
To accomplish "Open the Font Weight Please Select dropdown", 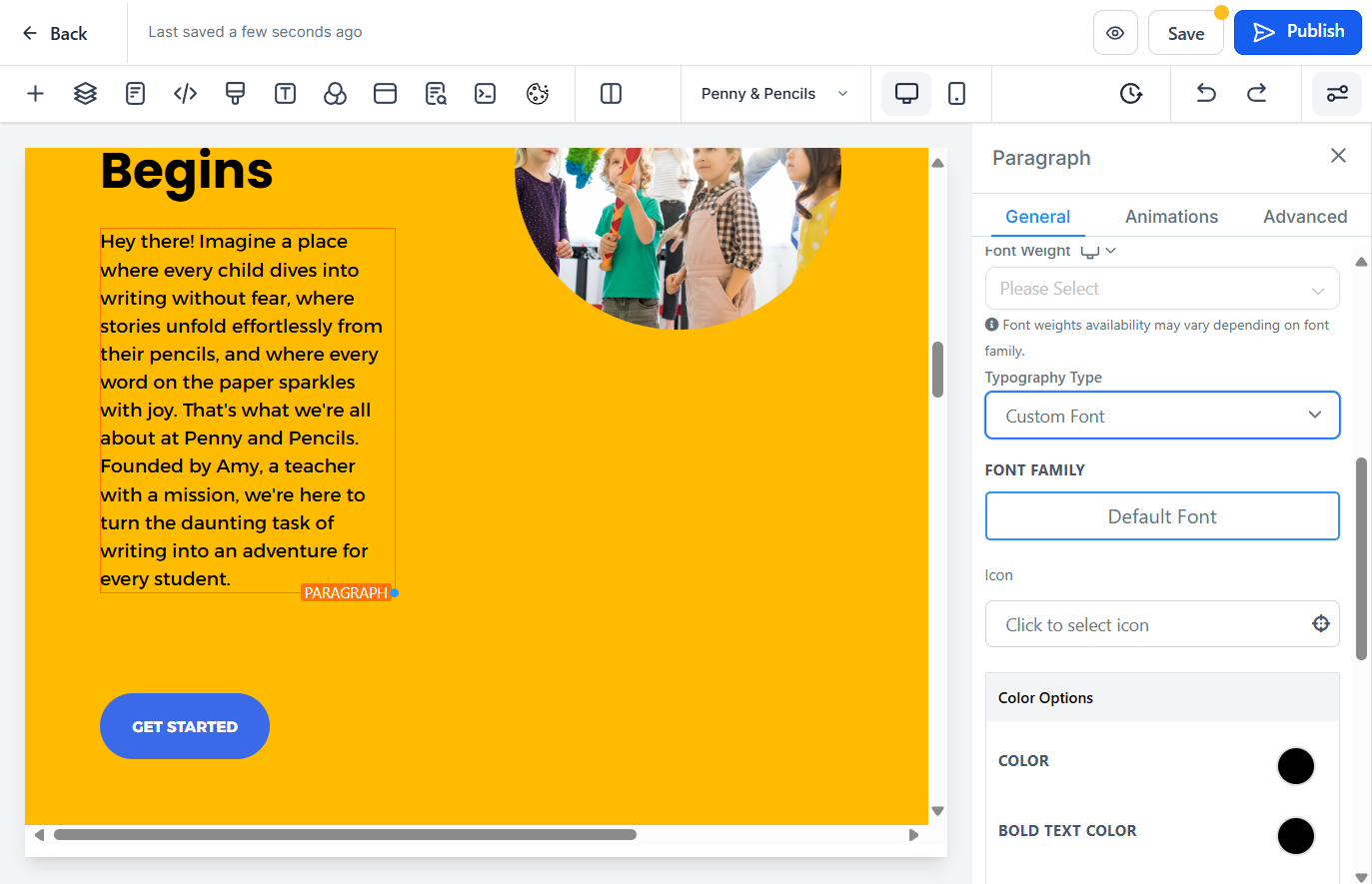I will click(x=1162, y=289).
